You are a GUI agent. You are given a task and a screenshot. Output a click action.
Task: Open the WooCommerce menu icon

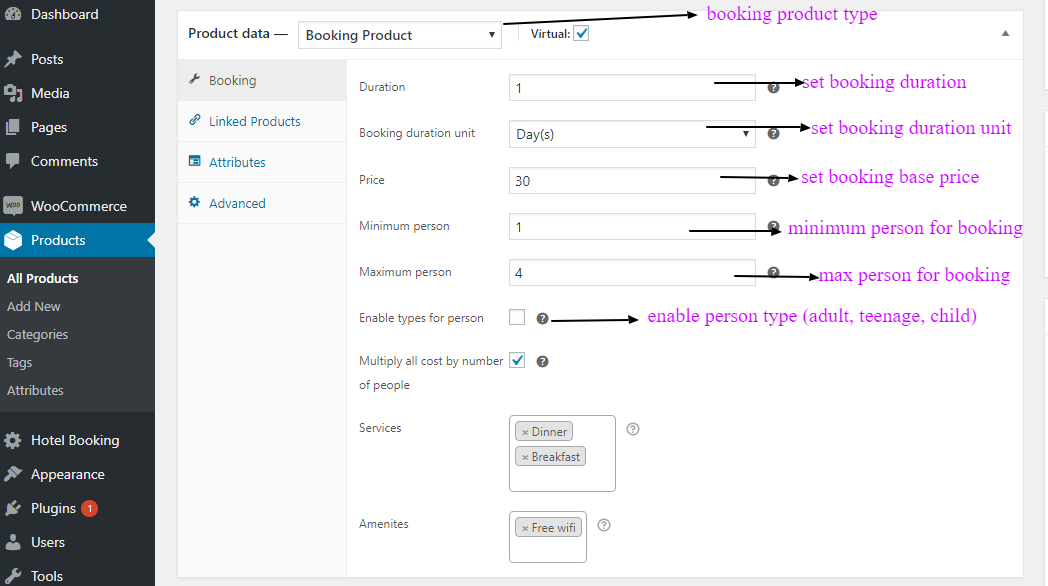(12, 206)
